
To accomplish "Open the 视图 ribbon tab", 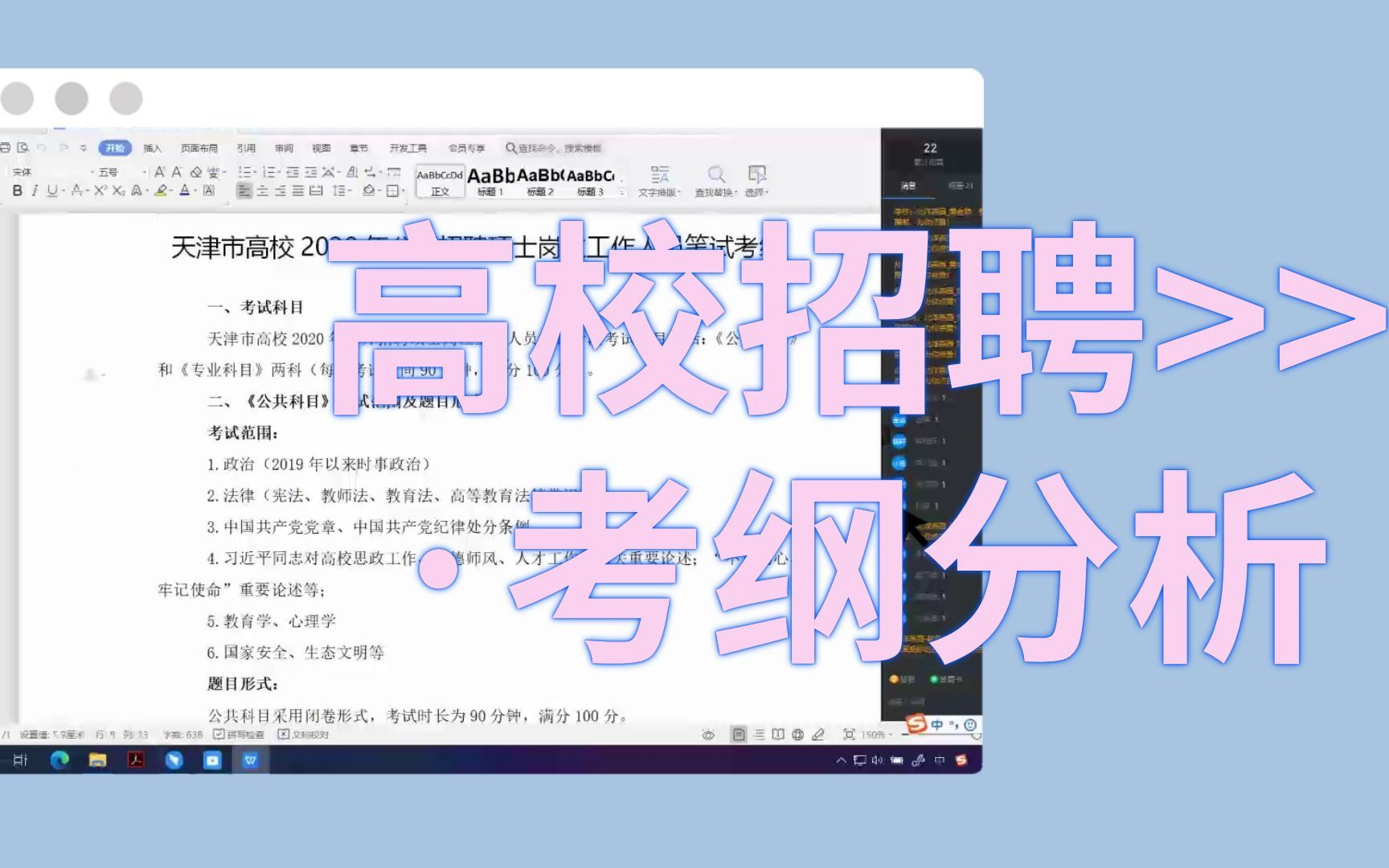I will tap(321, 148).
